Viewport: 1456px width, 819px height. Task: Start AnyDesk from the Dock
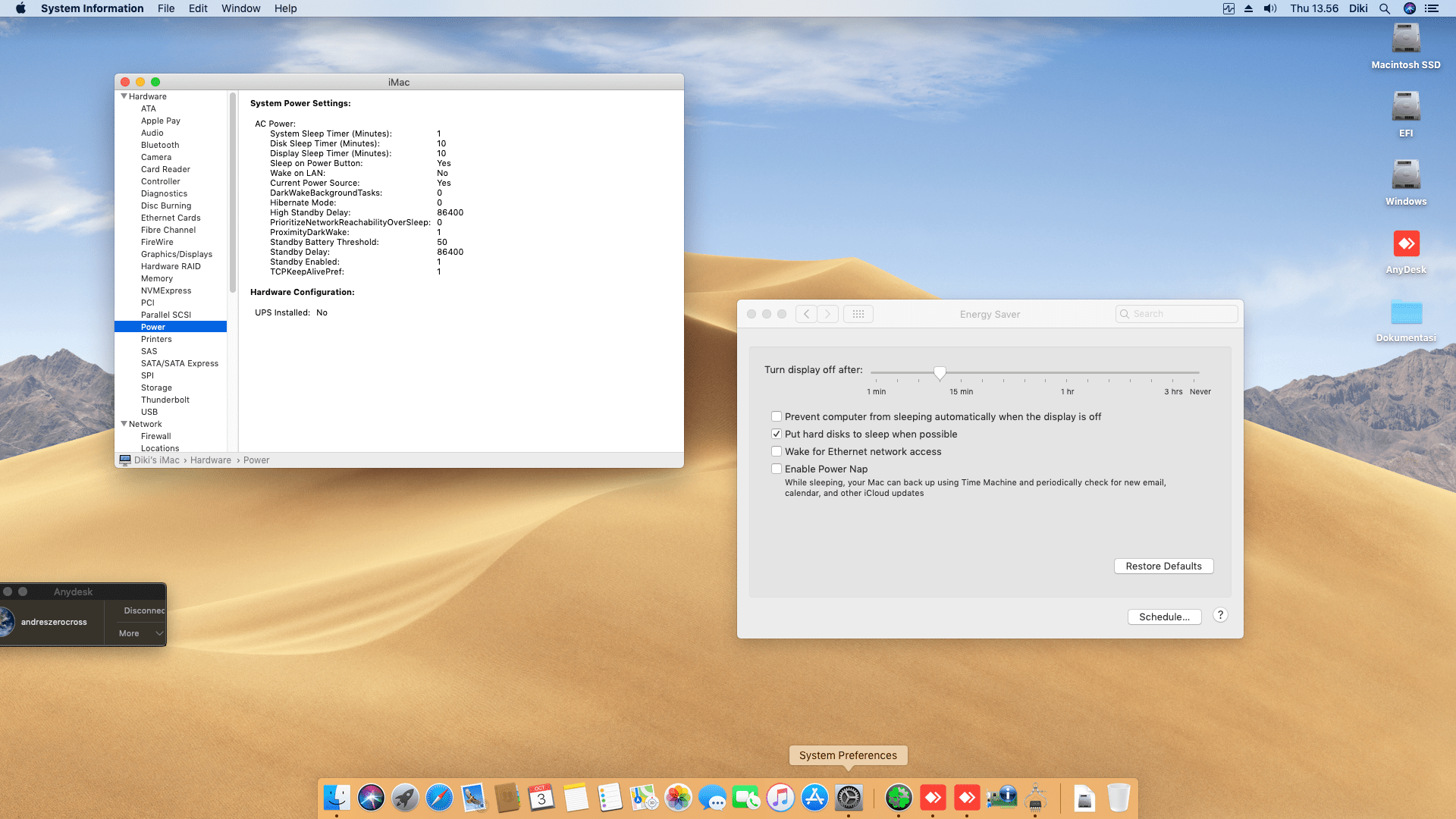[x=933, y=798]
